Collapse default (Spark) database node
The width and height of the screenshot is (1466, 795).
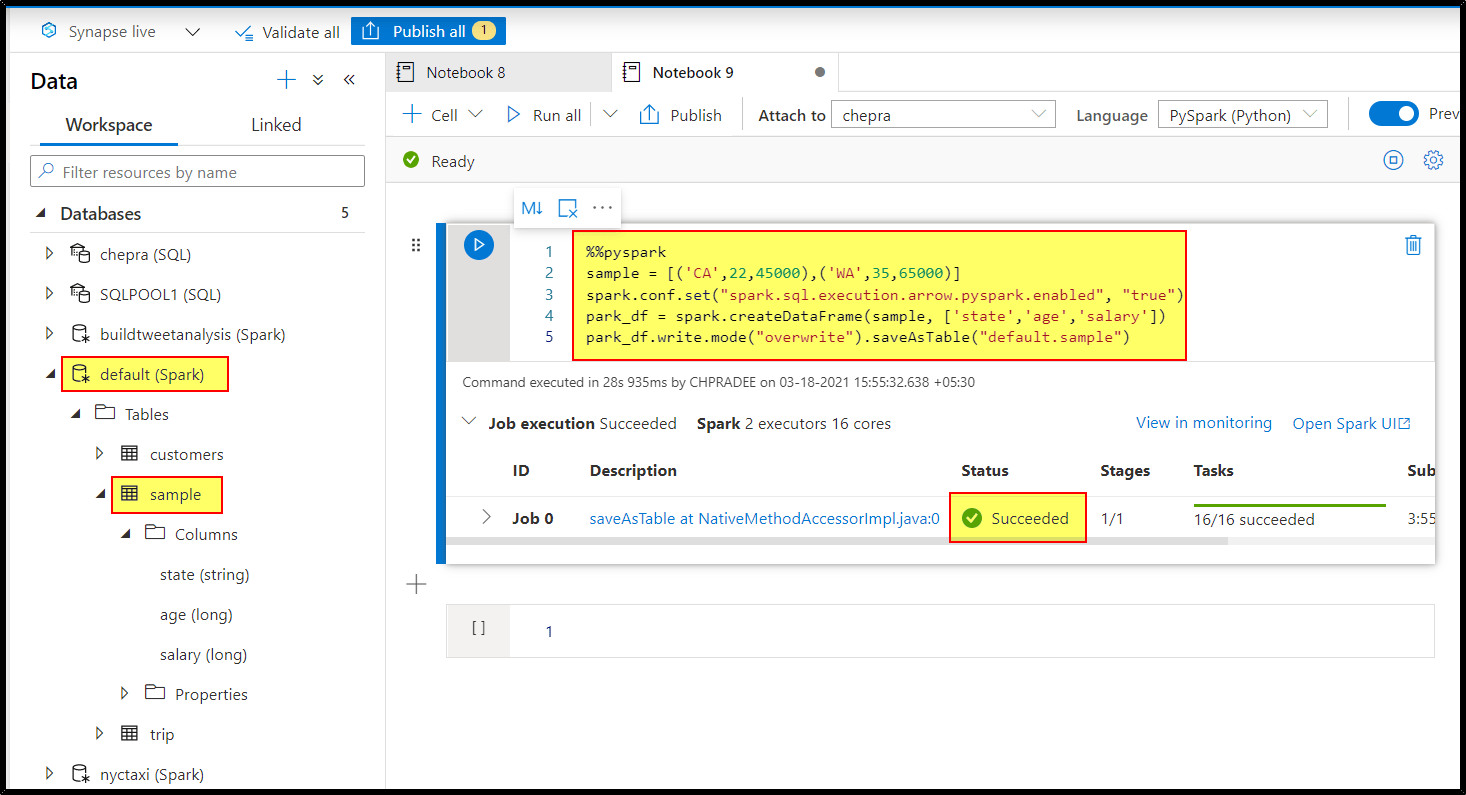(x=50, y=374)
